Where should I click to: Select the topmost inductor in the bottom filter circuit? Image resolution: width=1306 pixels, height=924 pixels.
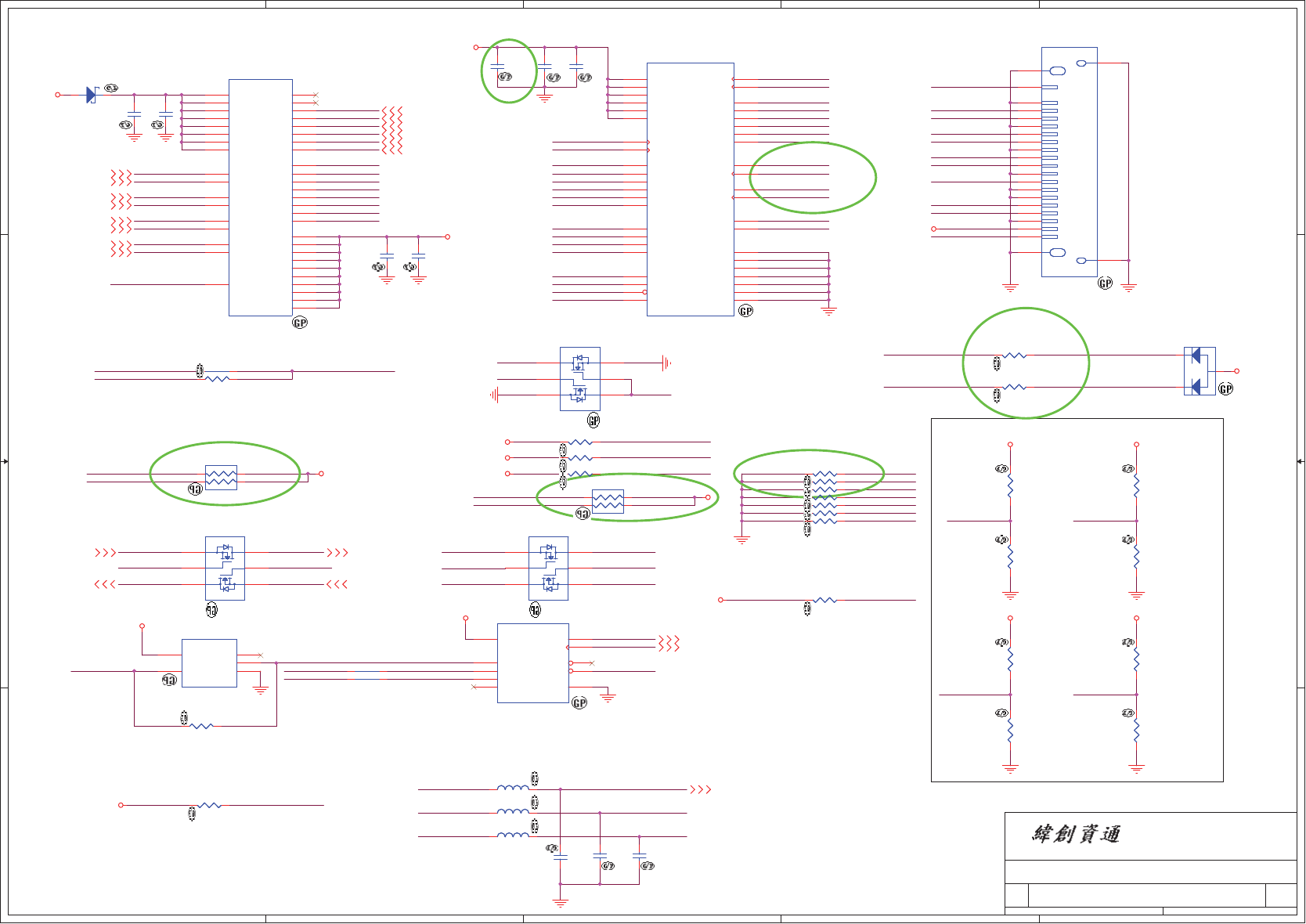pyautogui.click(x=513, y=789)
